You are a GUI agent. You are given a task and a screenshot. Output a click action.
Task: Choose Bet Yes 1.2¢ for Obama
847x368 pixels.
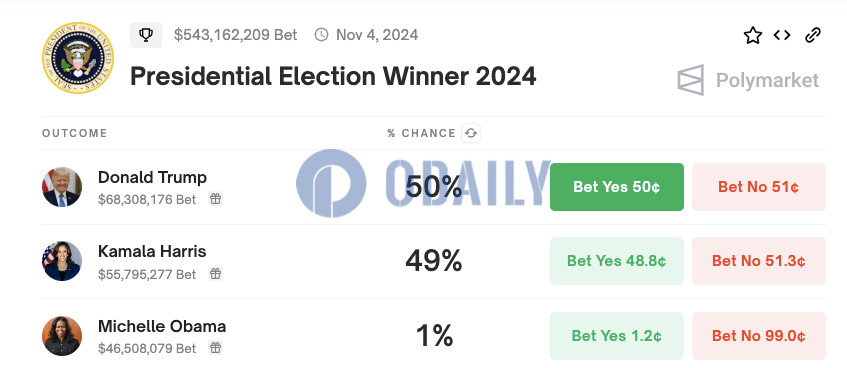click(617, 336)
